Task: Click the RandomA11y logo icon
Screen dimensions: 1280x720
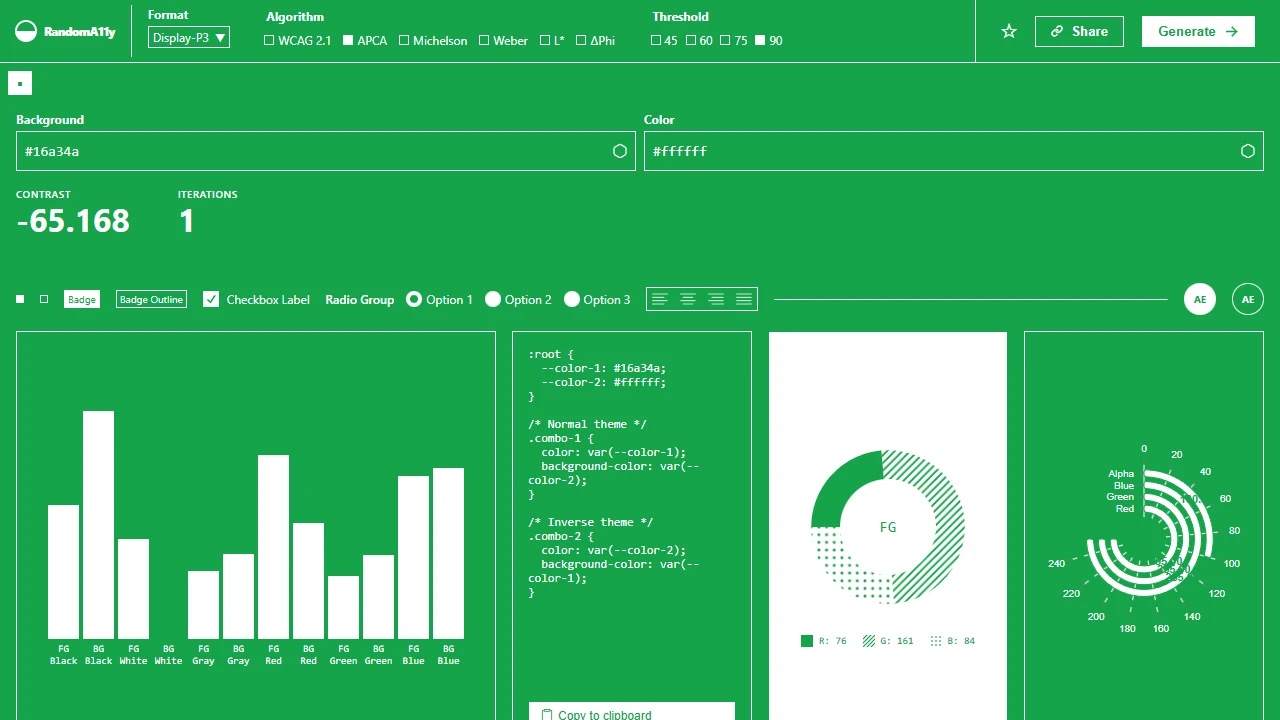Action: (26, 31)
